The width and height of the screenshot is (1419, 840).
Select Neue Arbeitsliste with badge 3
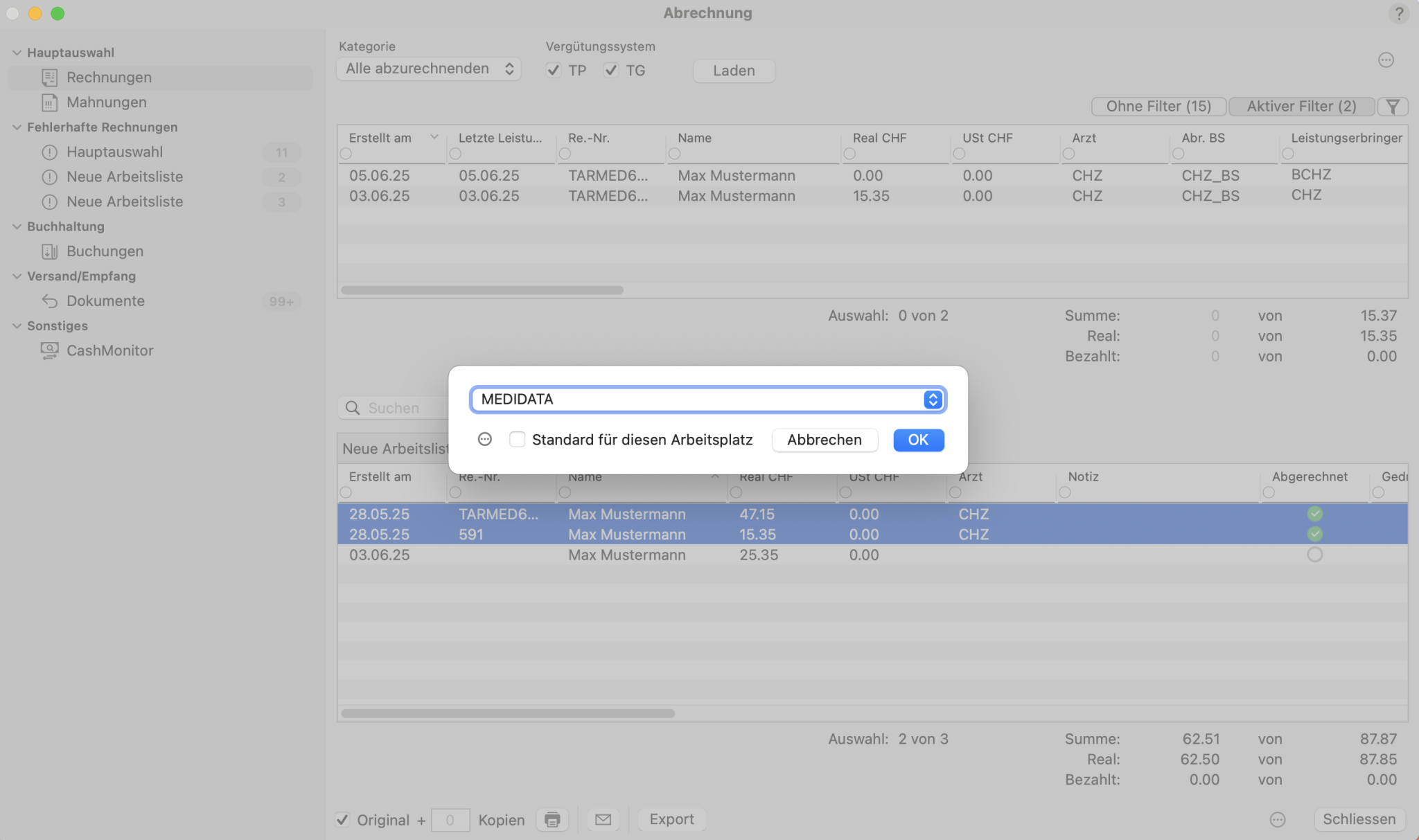(160, 202)
